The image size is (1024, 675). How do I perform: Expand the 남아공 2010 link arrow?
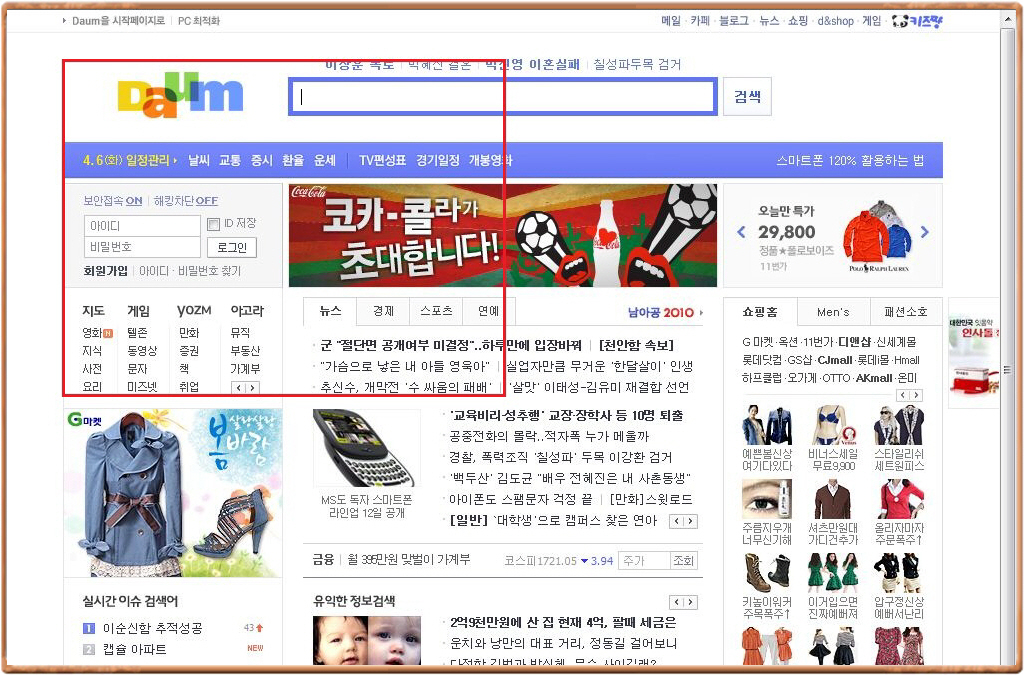(x=701, y=313)
